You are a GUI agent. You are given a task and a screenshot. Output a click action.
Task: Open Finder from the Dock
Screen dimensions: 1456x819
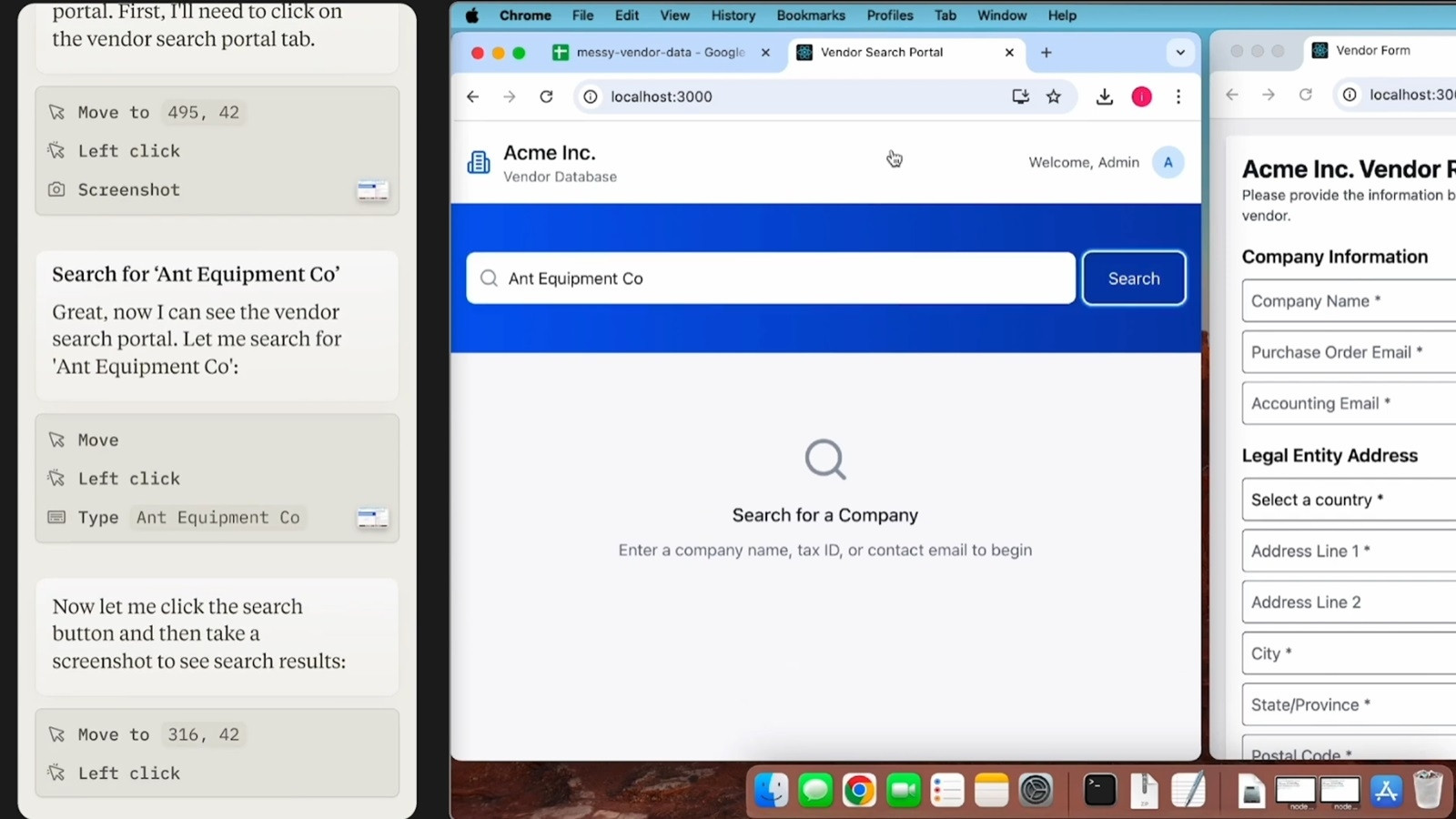pos(772,790)
